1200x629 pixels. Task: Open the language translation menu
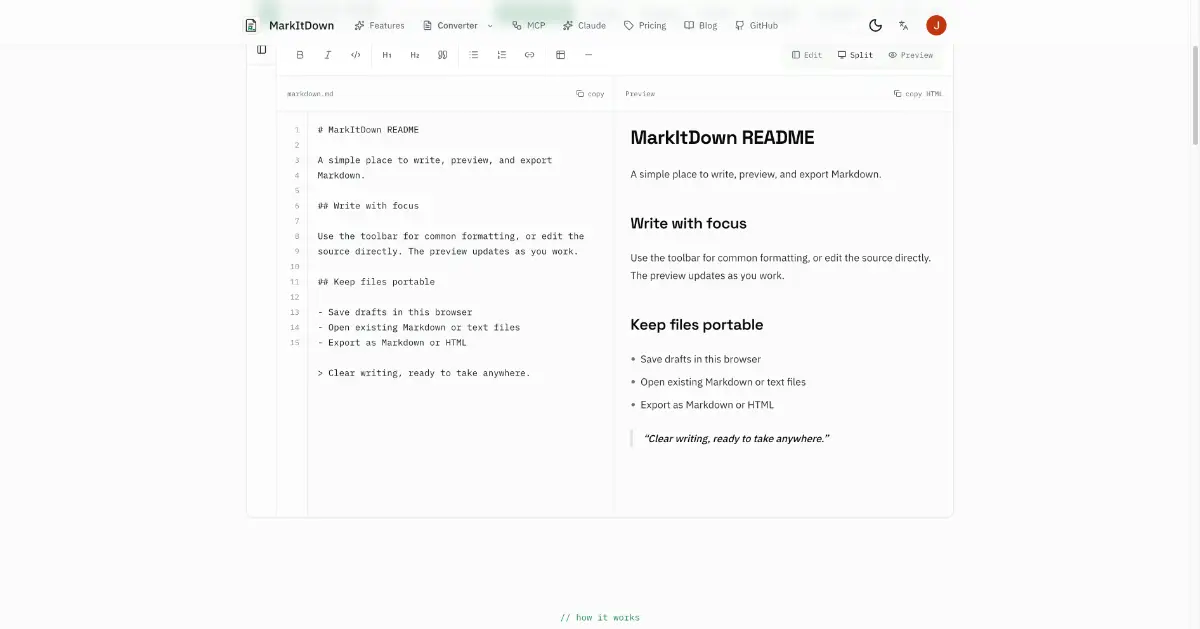point(903,25)
